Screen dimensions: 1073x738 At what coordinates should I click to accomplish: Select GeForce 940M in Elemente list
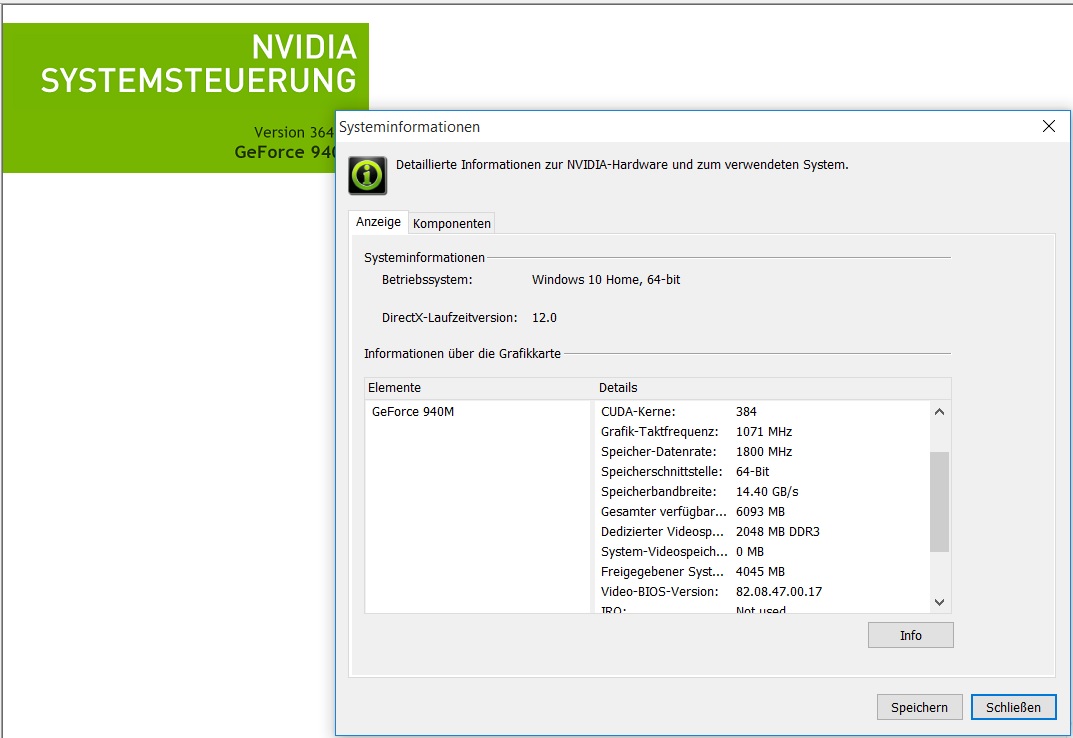point(413,411)
